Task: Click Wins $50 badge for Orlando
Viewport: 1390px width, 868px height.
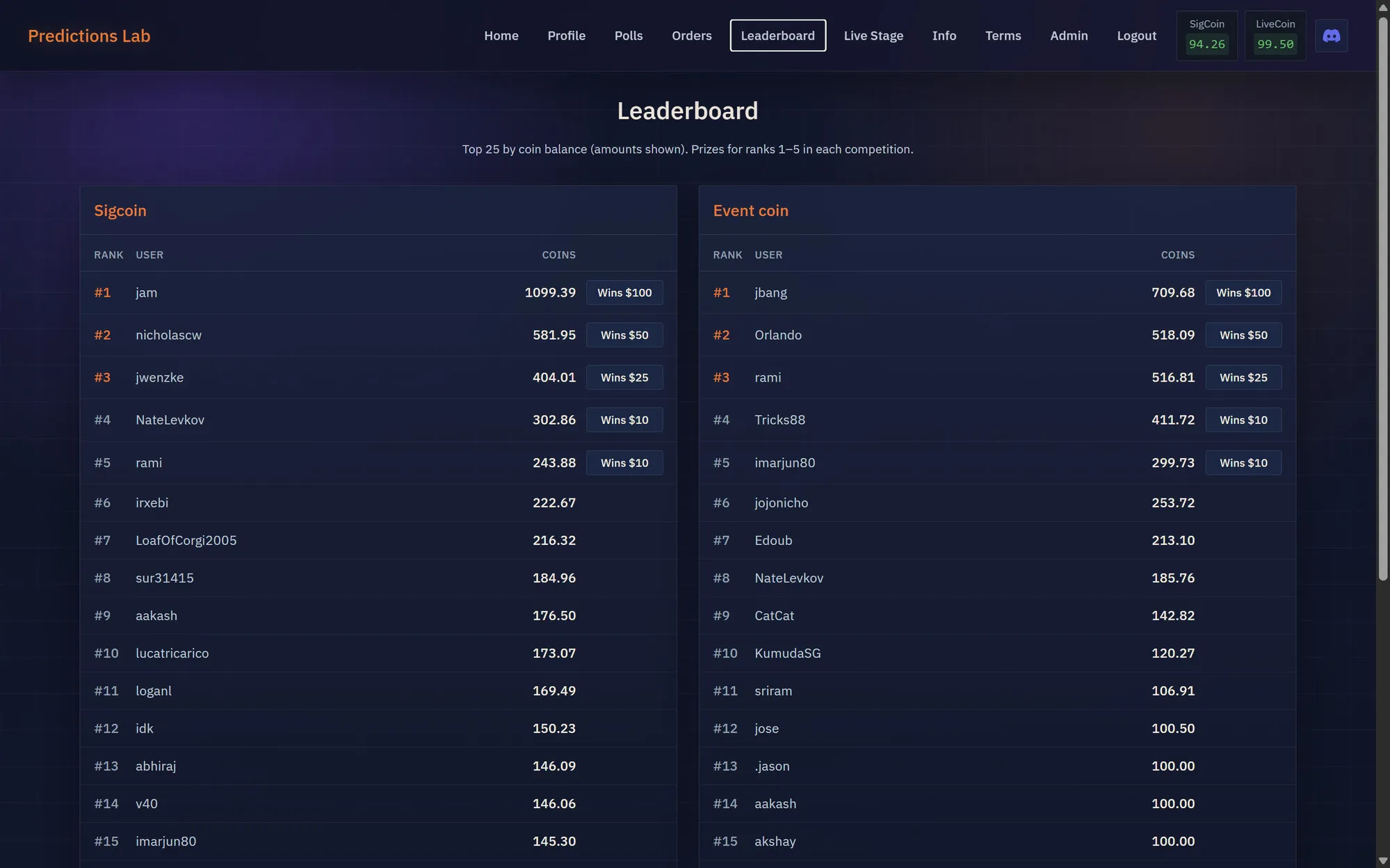Action: (x=1243, y=335)
